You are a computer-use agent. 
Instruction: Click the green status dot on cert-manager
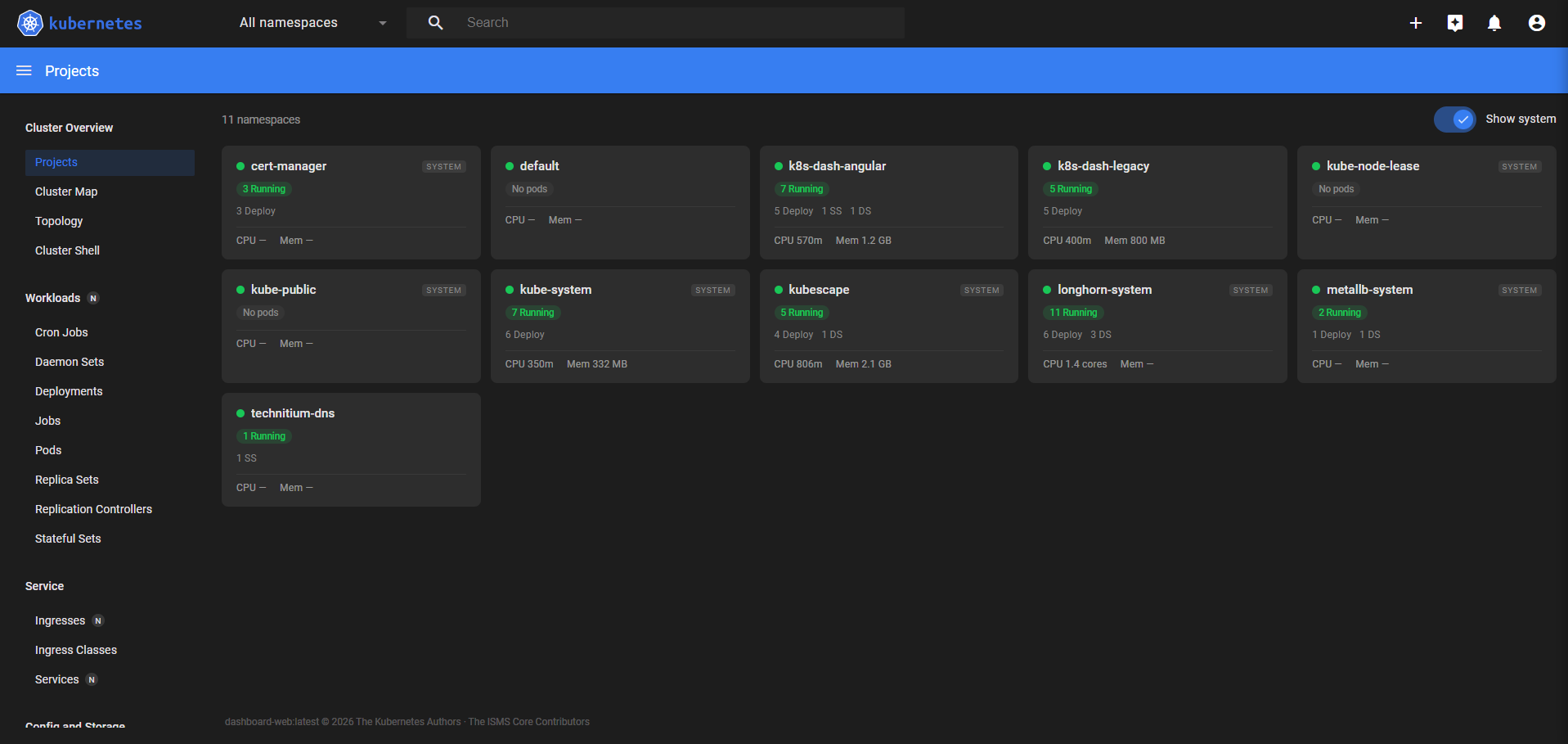click(x=240, y=166)
